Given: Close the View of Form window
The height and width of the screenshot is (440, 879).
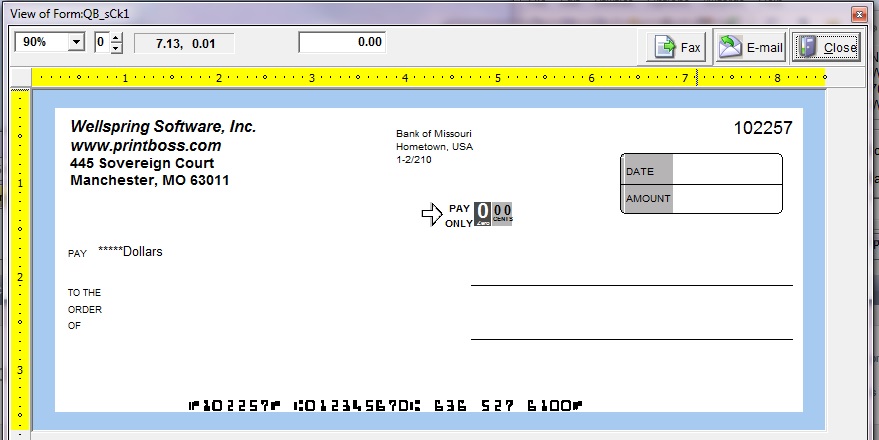Looking at the screenshot, I should pos(858,14).
